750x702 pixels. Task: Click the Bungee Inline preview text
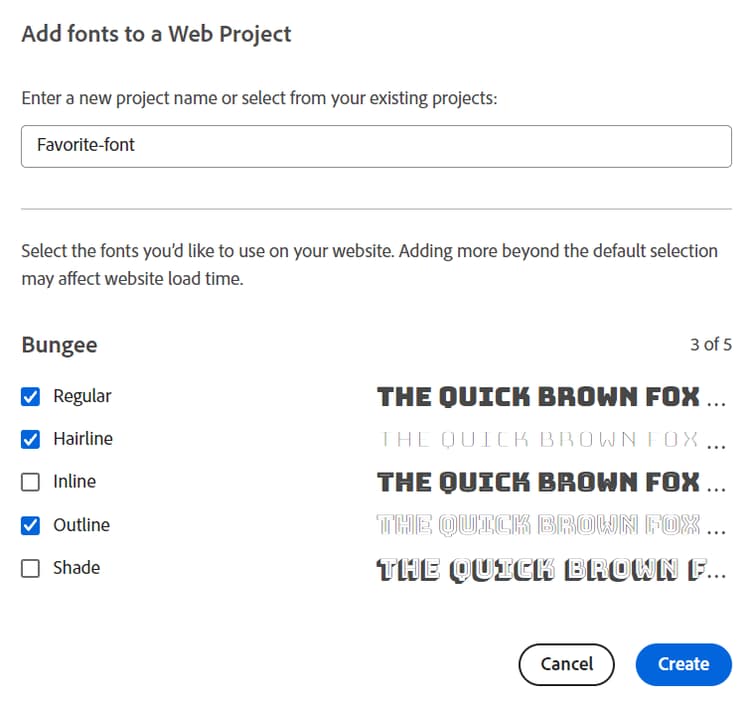pyautogui.click(x=550, y=482)
